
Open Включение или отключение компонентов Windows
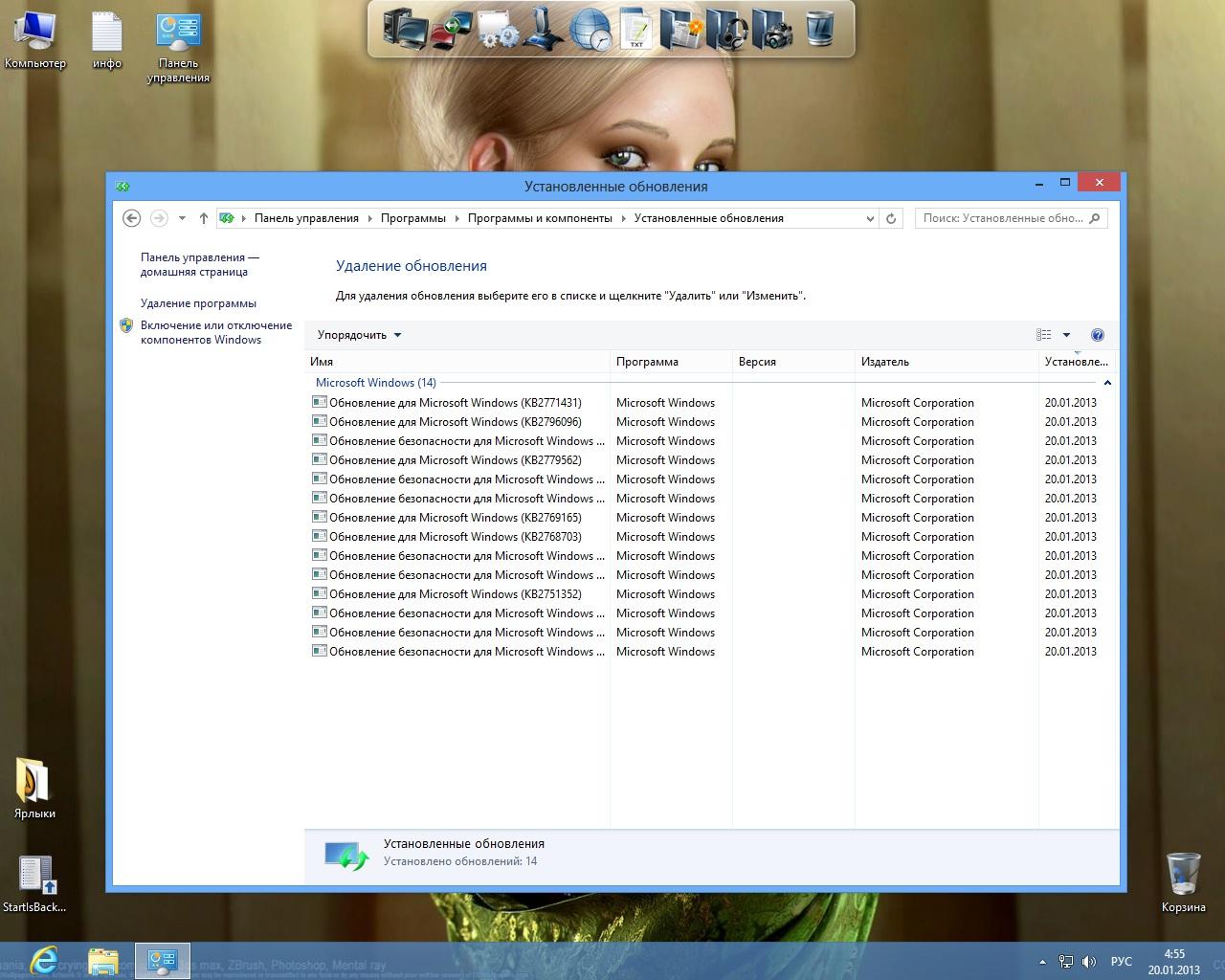coord(215,332)
